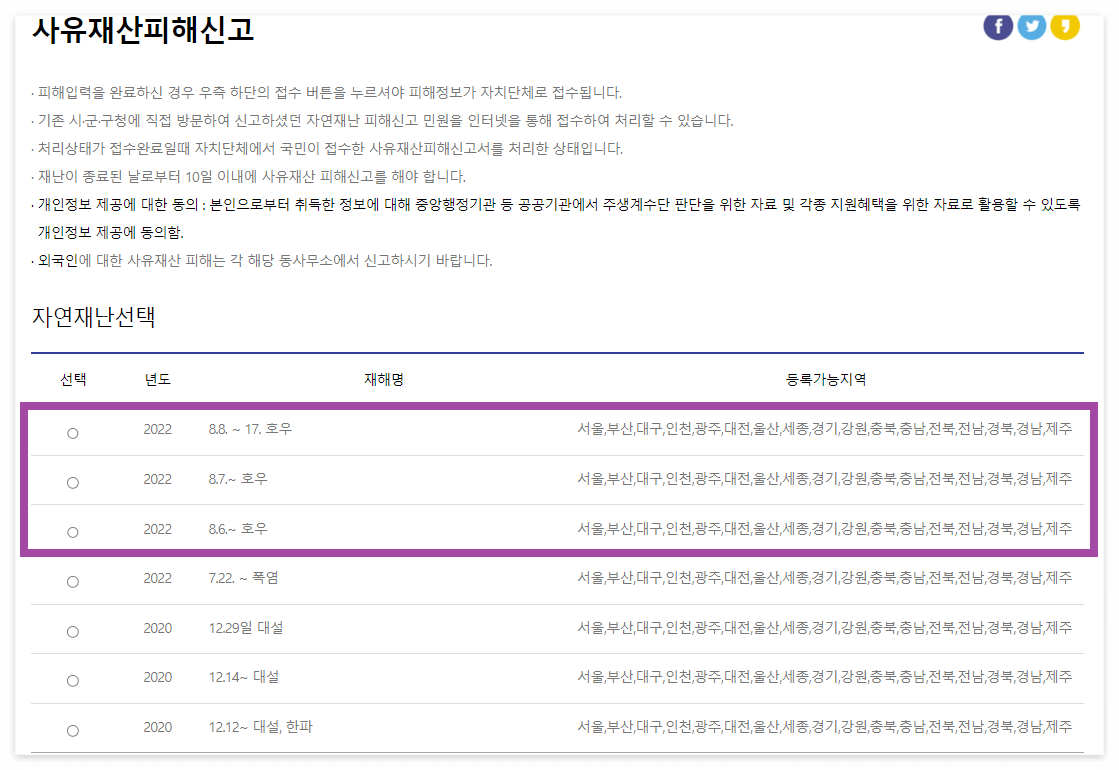Share this page via the Twitter icon
Image resolution: width=1119 pixels, height=770 pixels.
point(1031,26)
